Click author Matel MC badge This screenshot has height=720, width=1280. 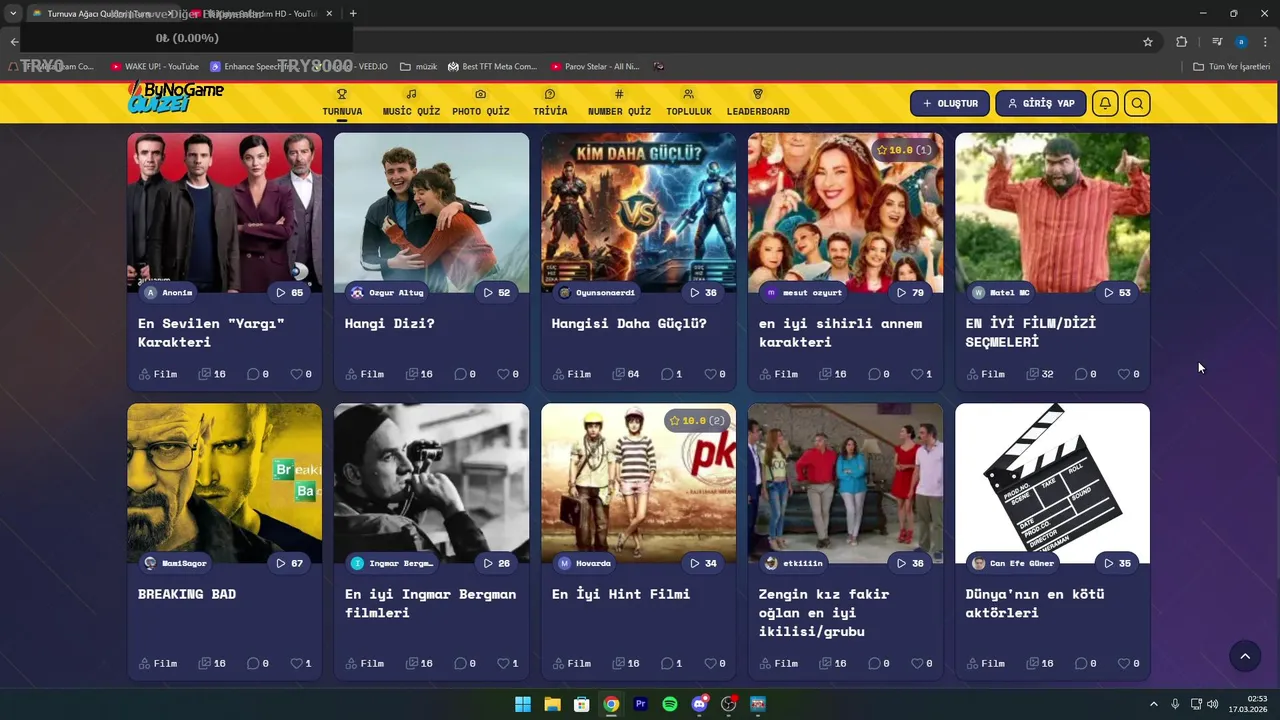point(1001,293)
